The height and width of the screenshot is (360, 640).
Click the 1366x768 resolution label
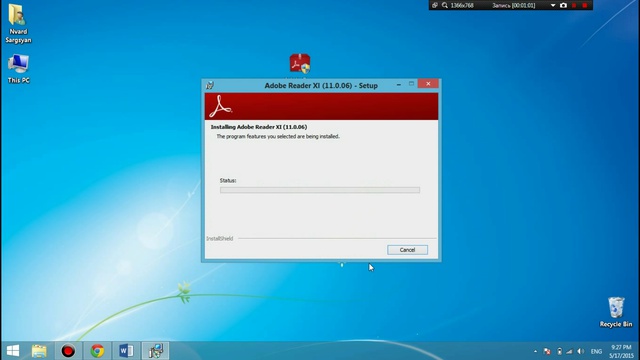pos(462,5)
